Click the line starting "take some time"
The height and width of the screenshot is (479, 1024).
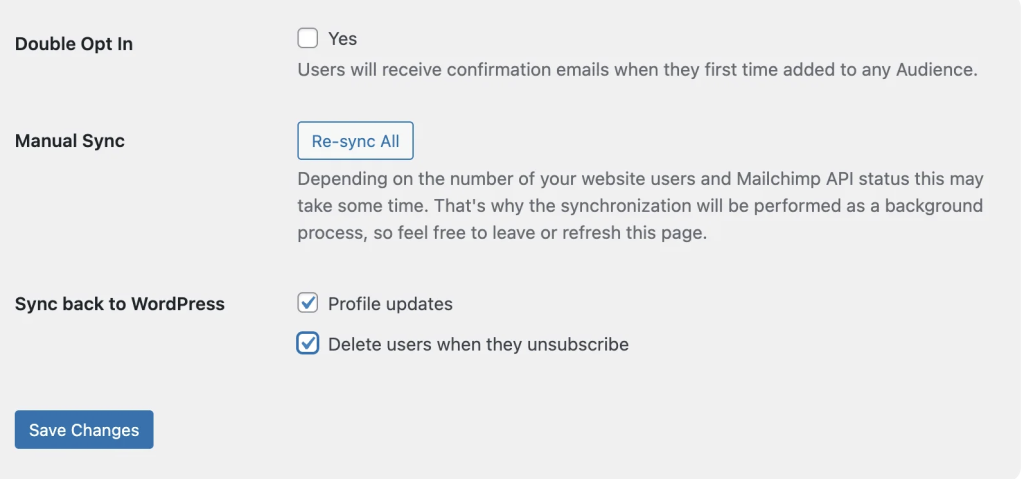[x=640, y=206]
